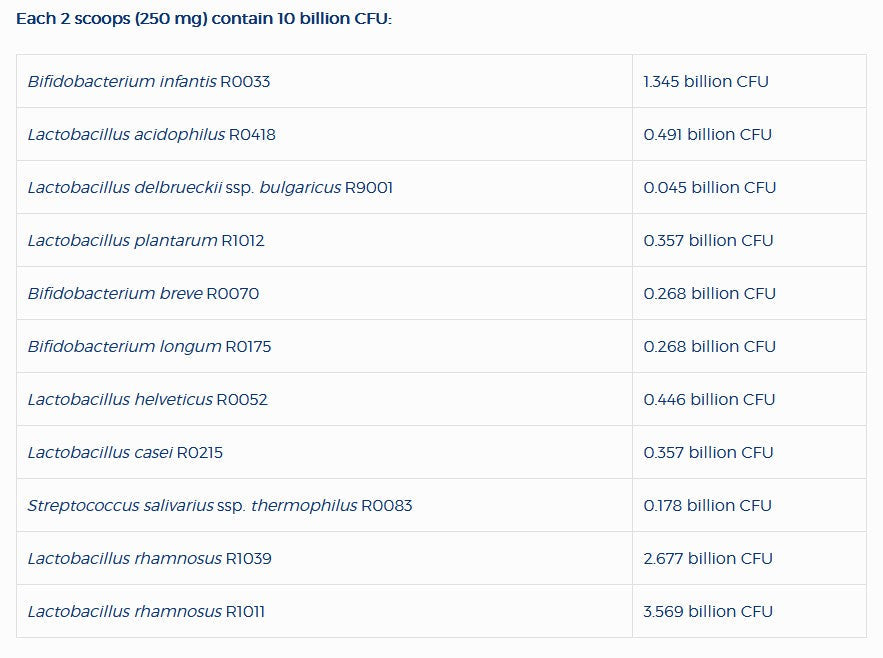Click the 1.345 billion CFU value
The height and width of the screenshot is (658, 883).
(x=706, y=82)
